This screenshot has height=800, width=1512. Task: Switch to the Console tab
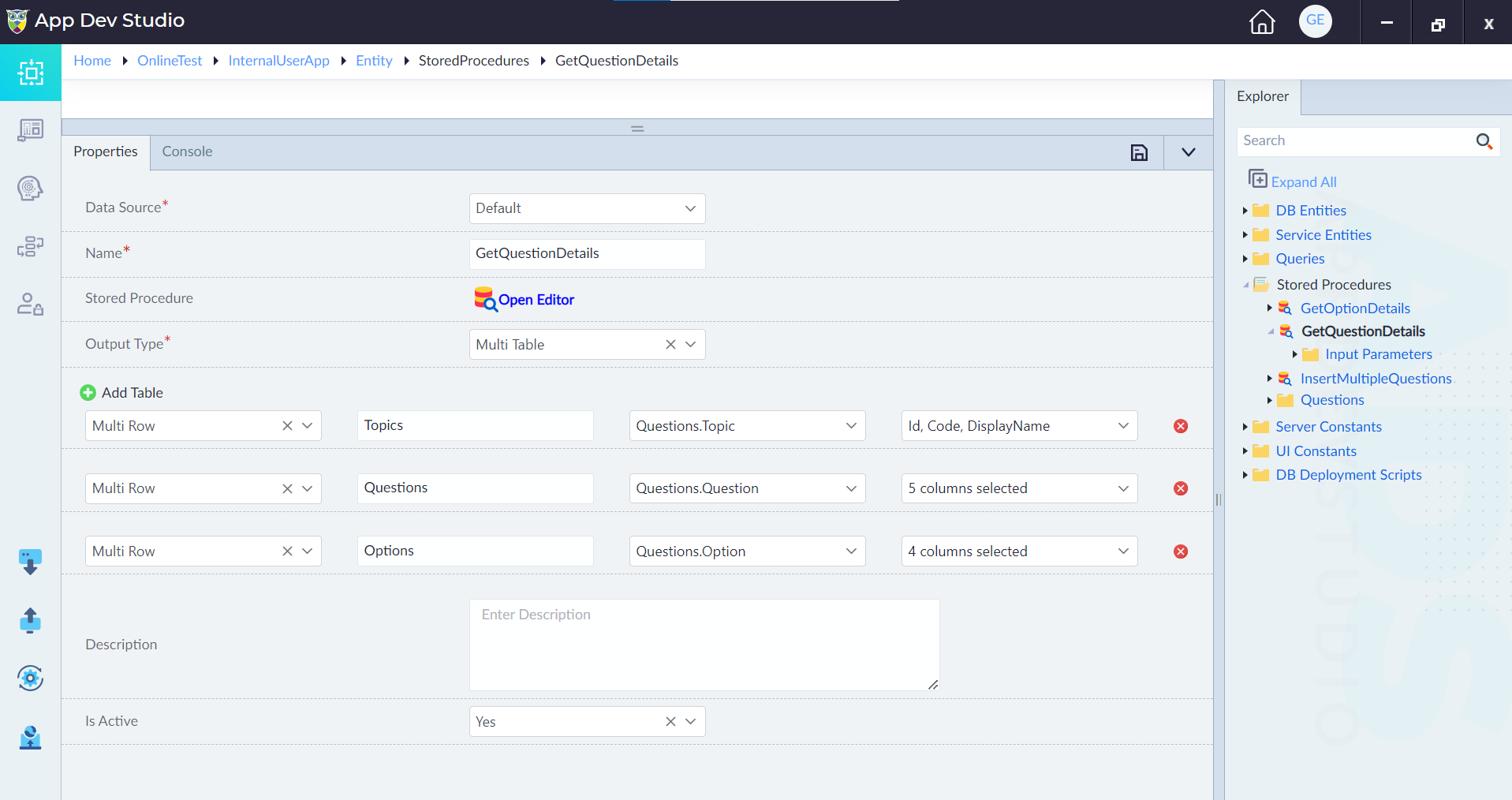187,151
